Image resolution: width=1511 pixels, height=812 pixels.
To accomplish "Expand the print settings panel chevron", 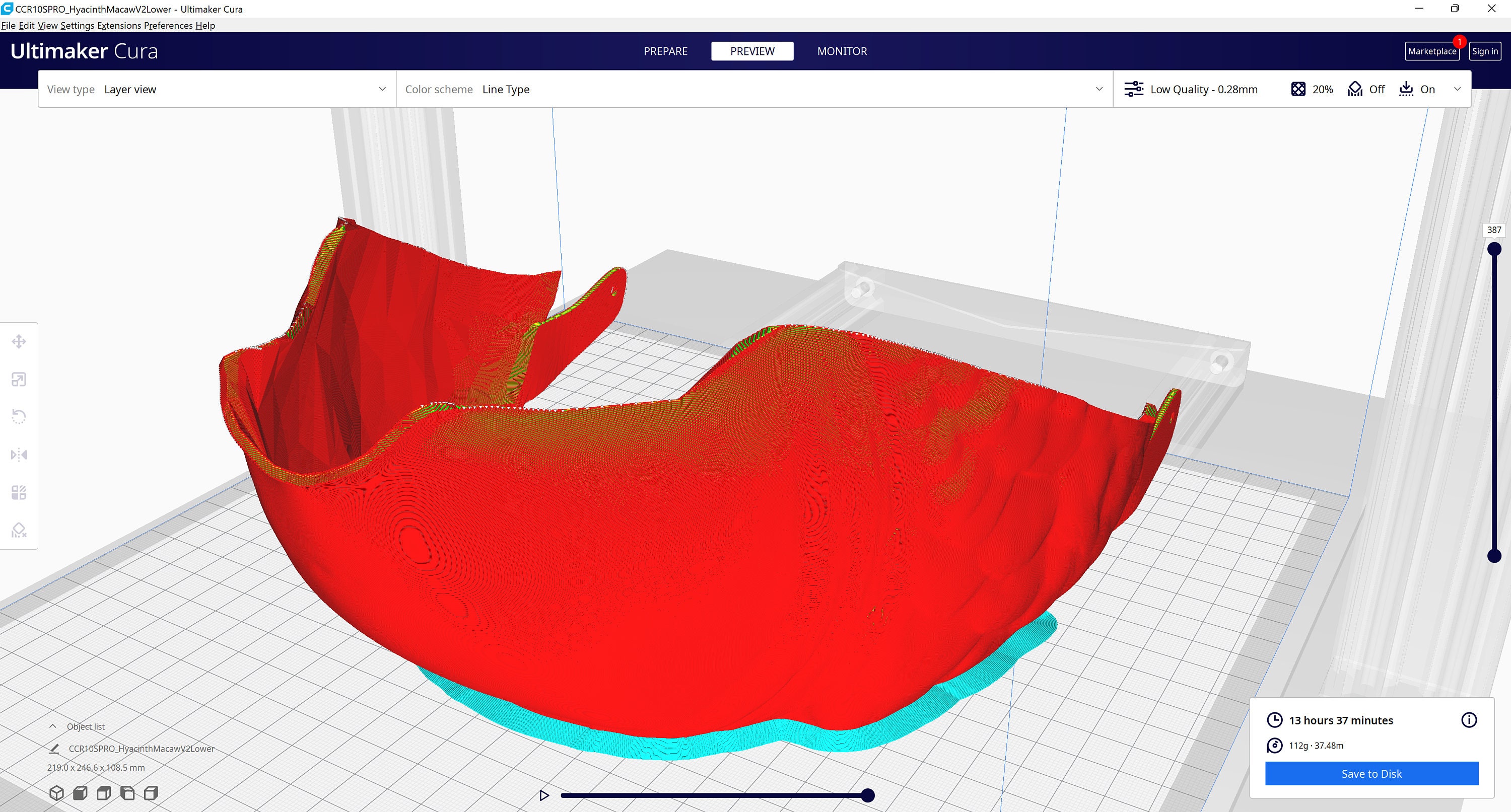I will (x=1458, y=89).
